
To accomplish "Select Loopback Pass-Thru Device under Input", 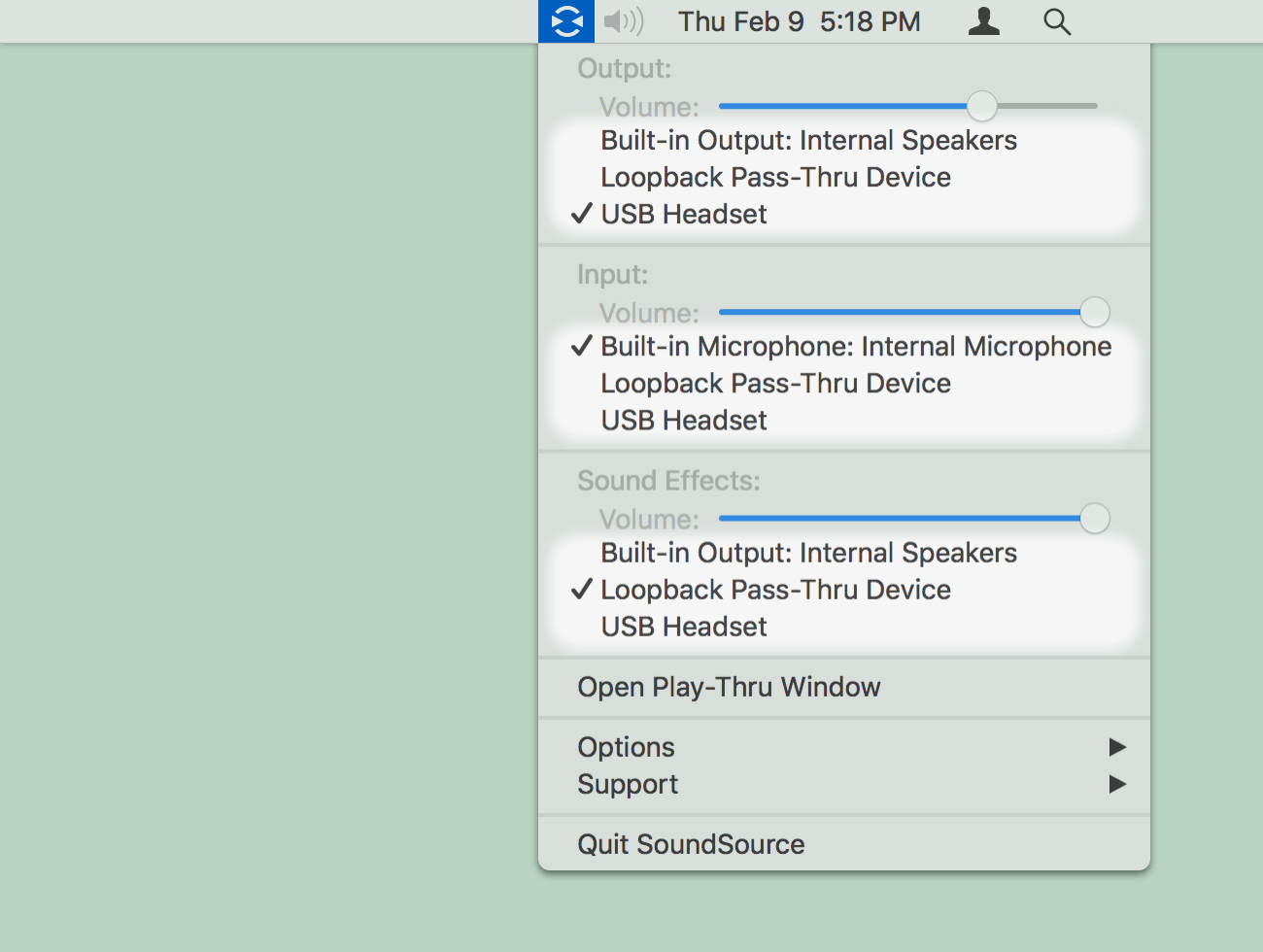I will coord(844,384).
